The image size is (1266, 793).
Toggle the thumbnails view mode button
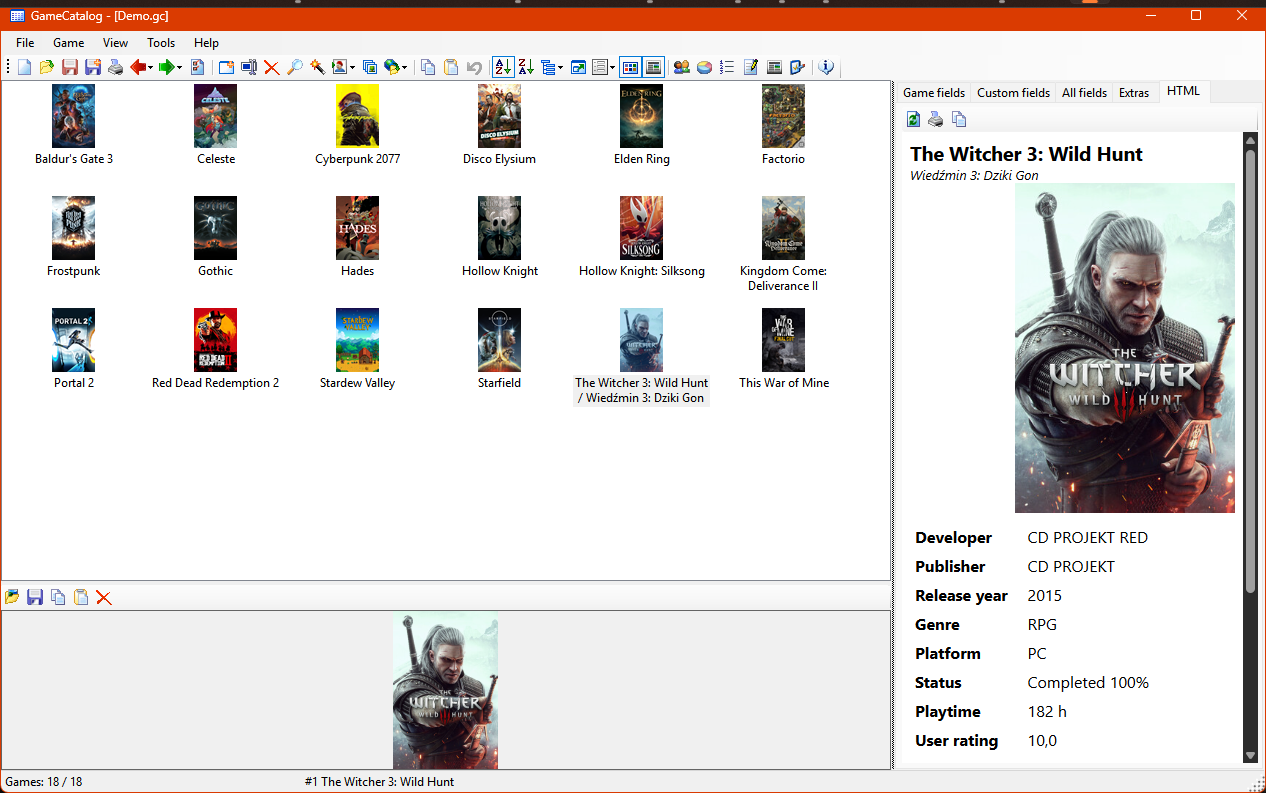[x=630, y=67]
